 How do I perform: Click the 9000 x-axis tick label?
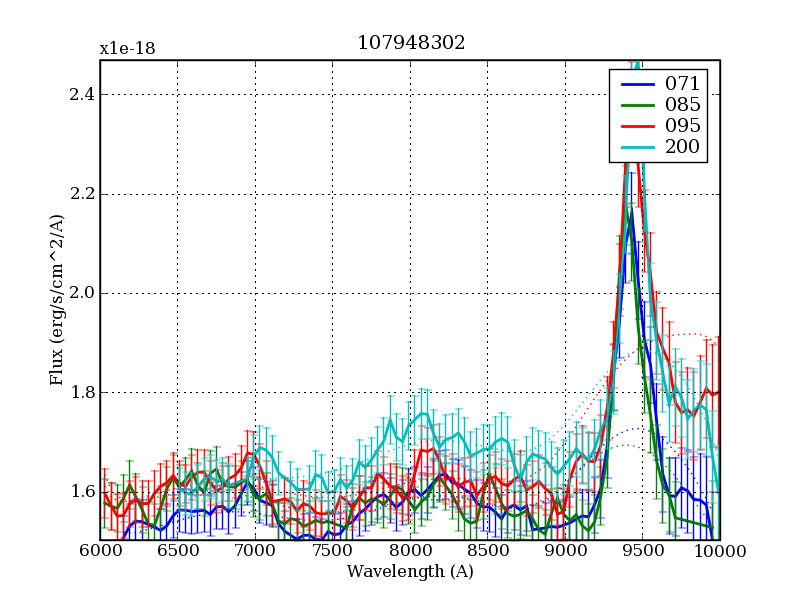pyautogui.click(x=565, y=551)
